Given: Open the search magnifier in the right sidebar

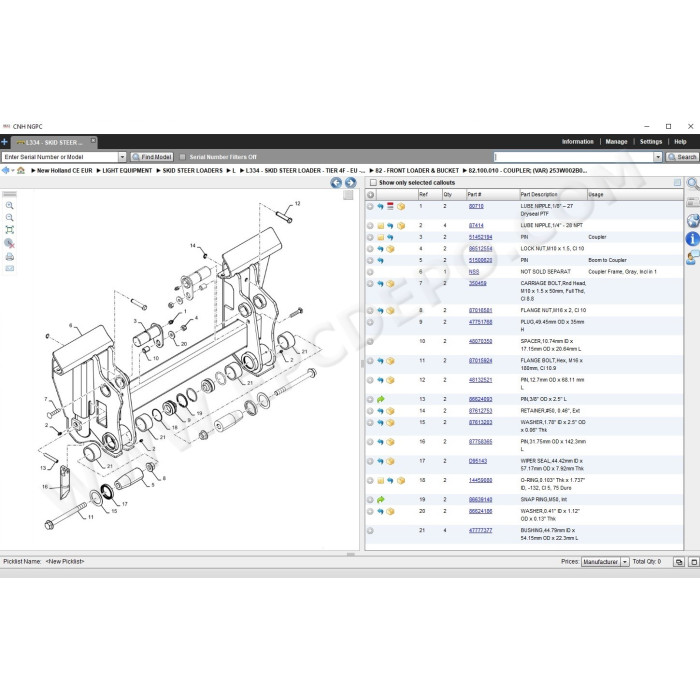Looking at the screenshot, I should [693, 183].
